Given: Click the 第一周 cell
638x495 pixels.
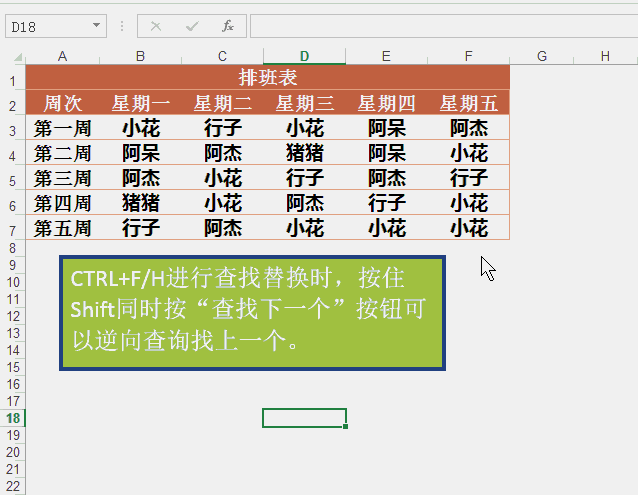Looking at the screenshot, I should (63, 128).
